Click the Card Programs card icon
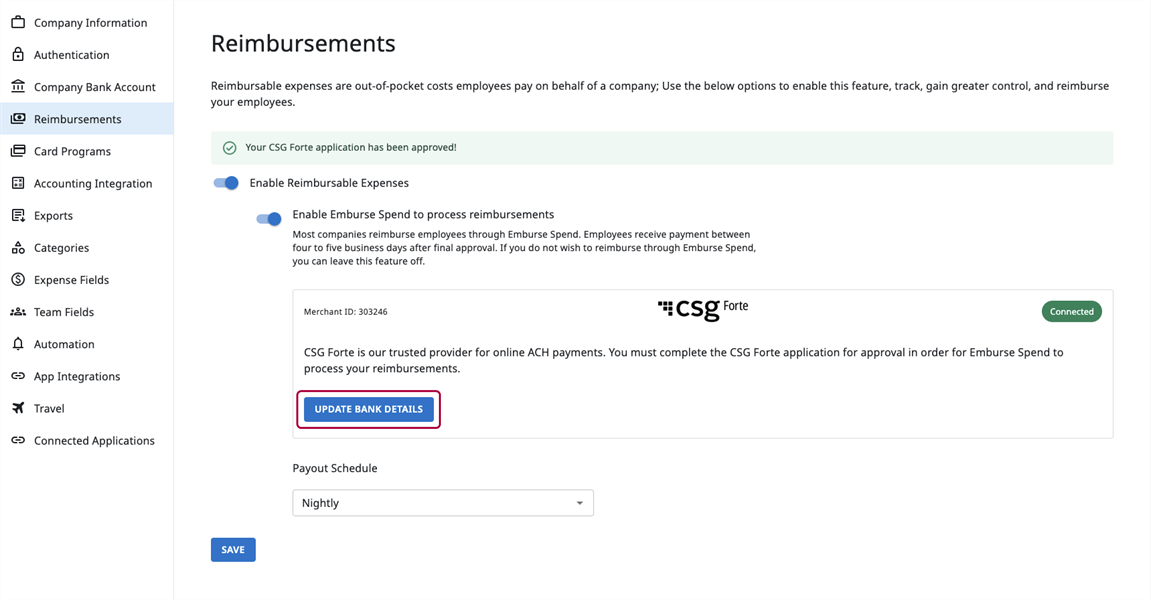 18,151
